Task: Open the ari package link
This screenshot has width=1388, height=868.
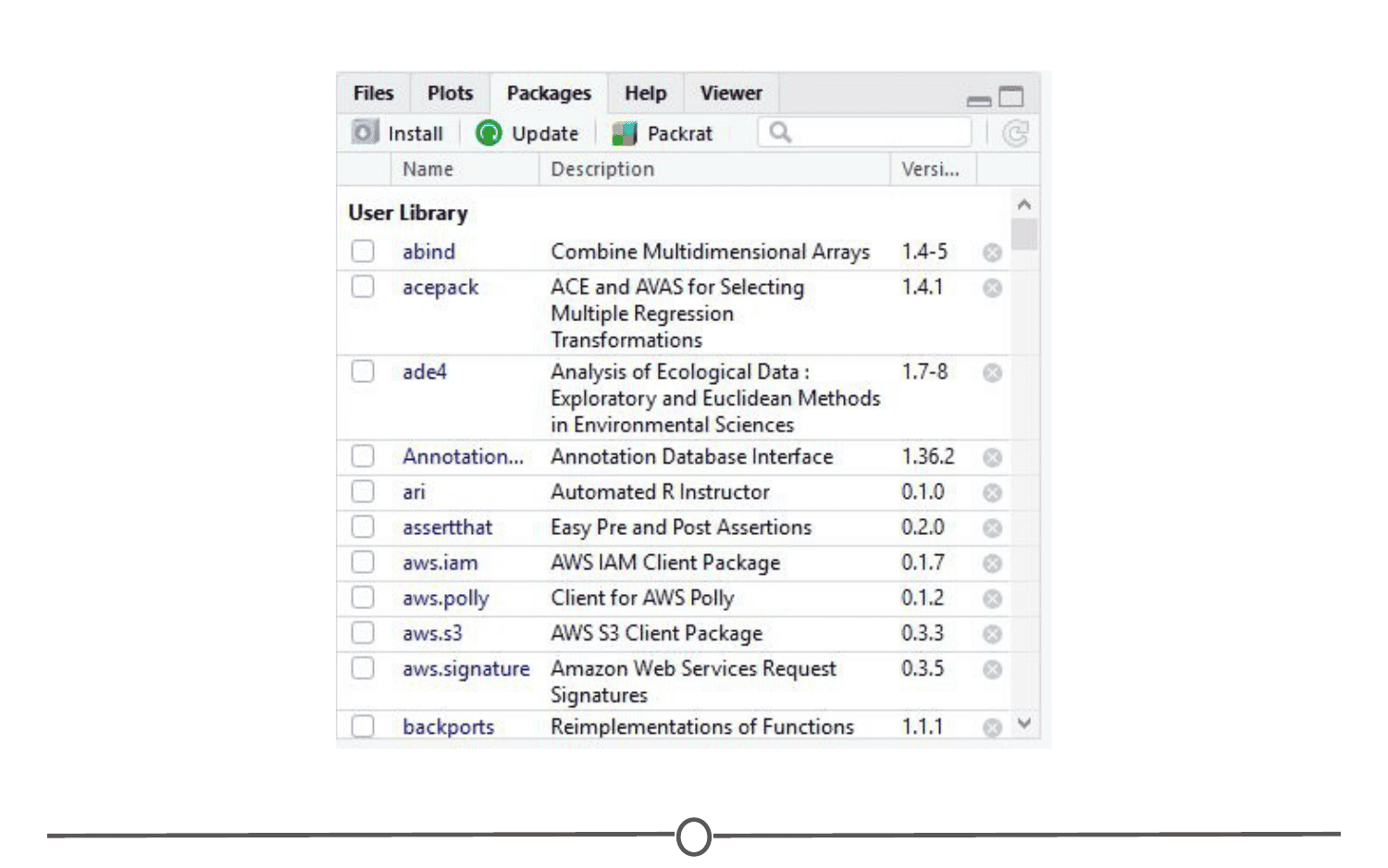Action: click(x=414, y=492)
